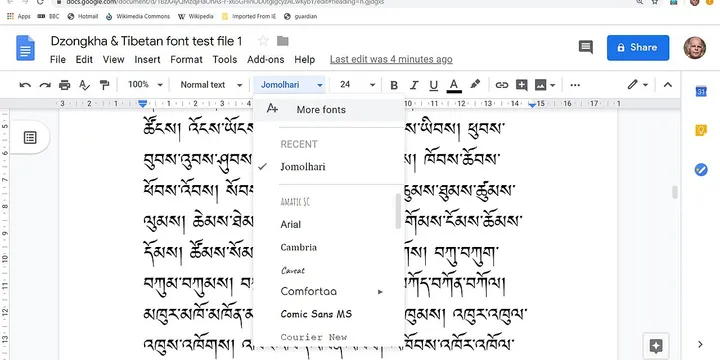
Task: Toggle underline formatting
Action: 433,85
